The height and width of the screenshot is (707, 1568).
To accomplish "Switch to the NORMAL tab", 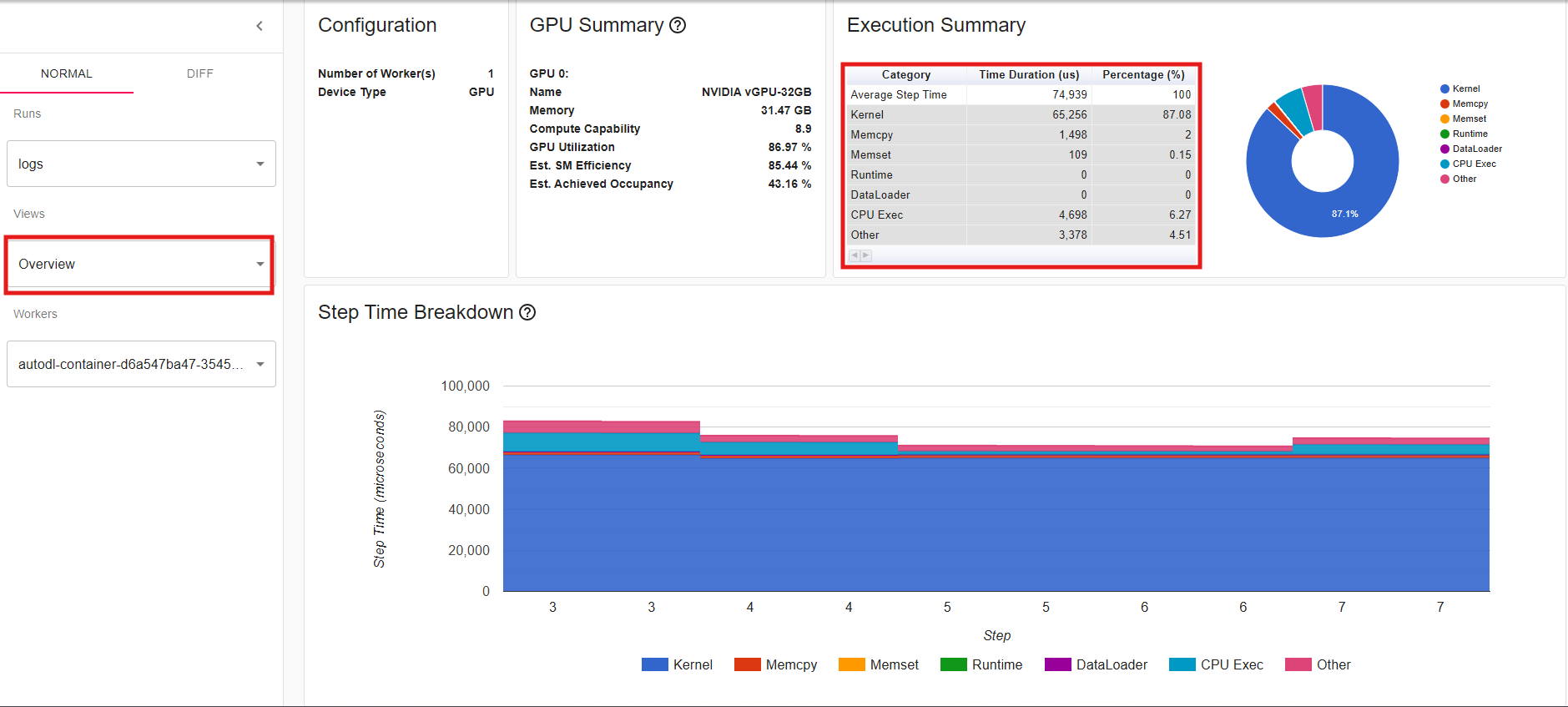I will pyautogui.click(x=67, y=73).
